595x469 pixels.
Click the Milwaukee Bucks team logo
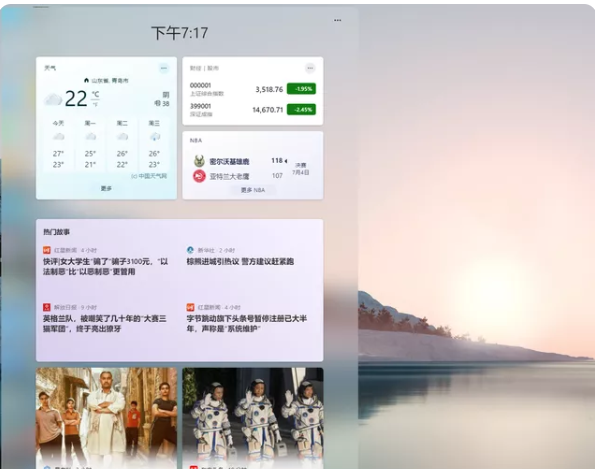pos(199,161)
